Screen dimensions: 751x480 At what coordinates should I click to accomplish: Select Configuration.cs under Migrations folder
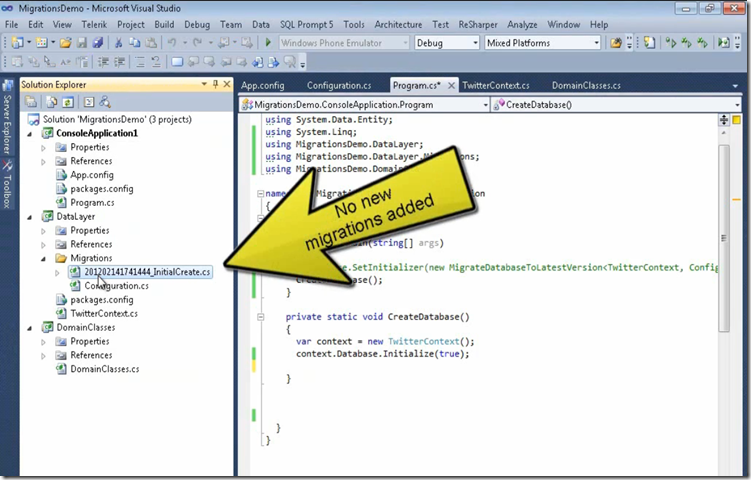pyautogui.click(x=116, y=286)
